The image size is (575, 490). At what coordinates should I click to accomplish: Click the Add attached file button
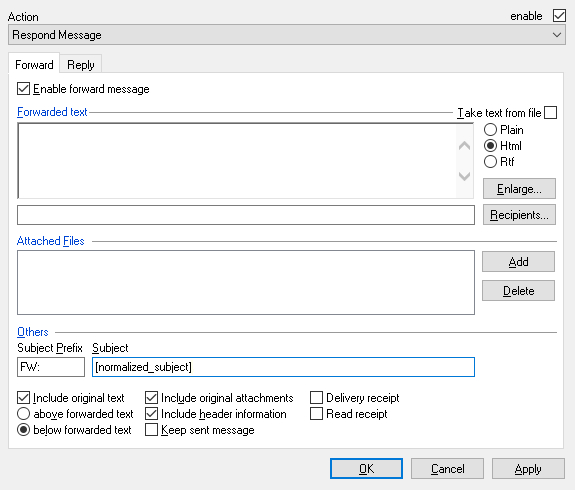point(518,262)
